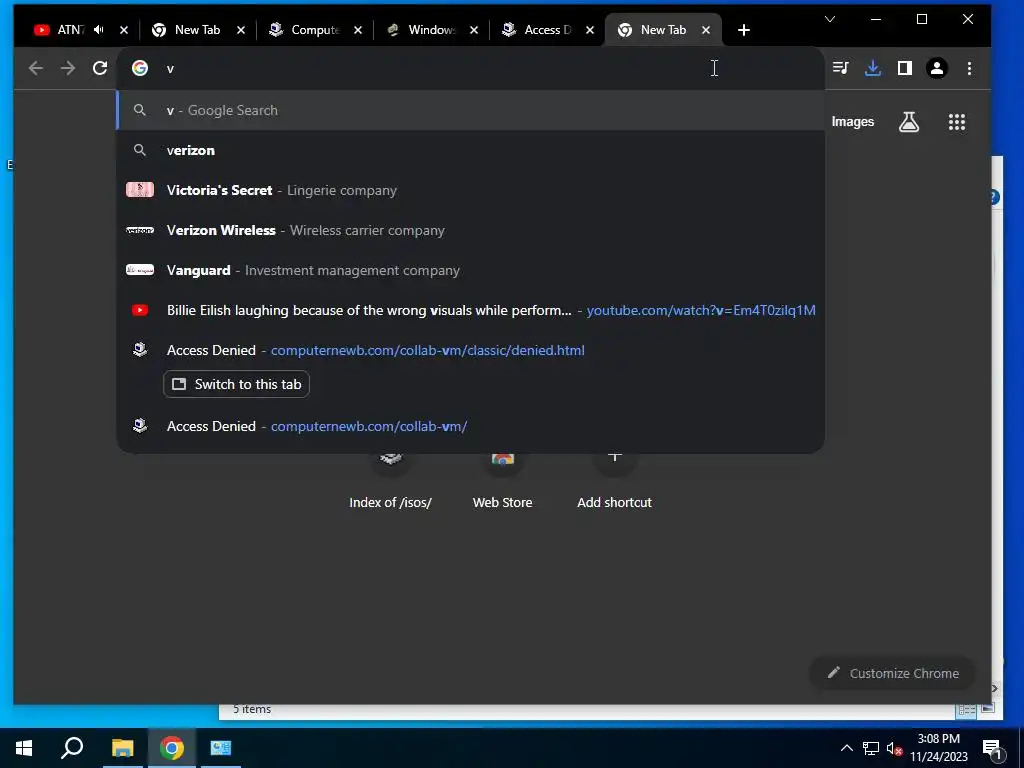Switch Explorer window to large icons view
Screen dimensions: 1024x768
tap(987, 709)
